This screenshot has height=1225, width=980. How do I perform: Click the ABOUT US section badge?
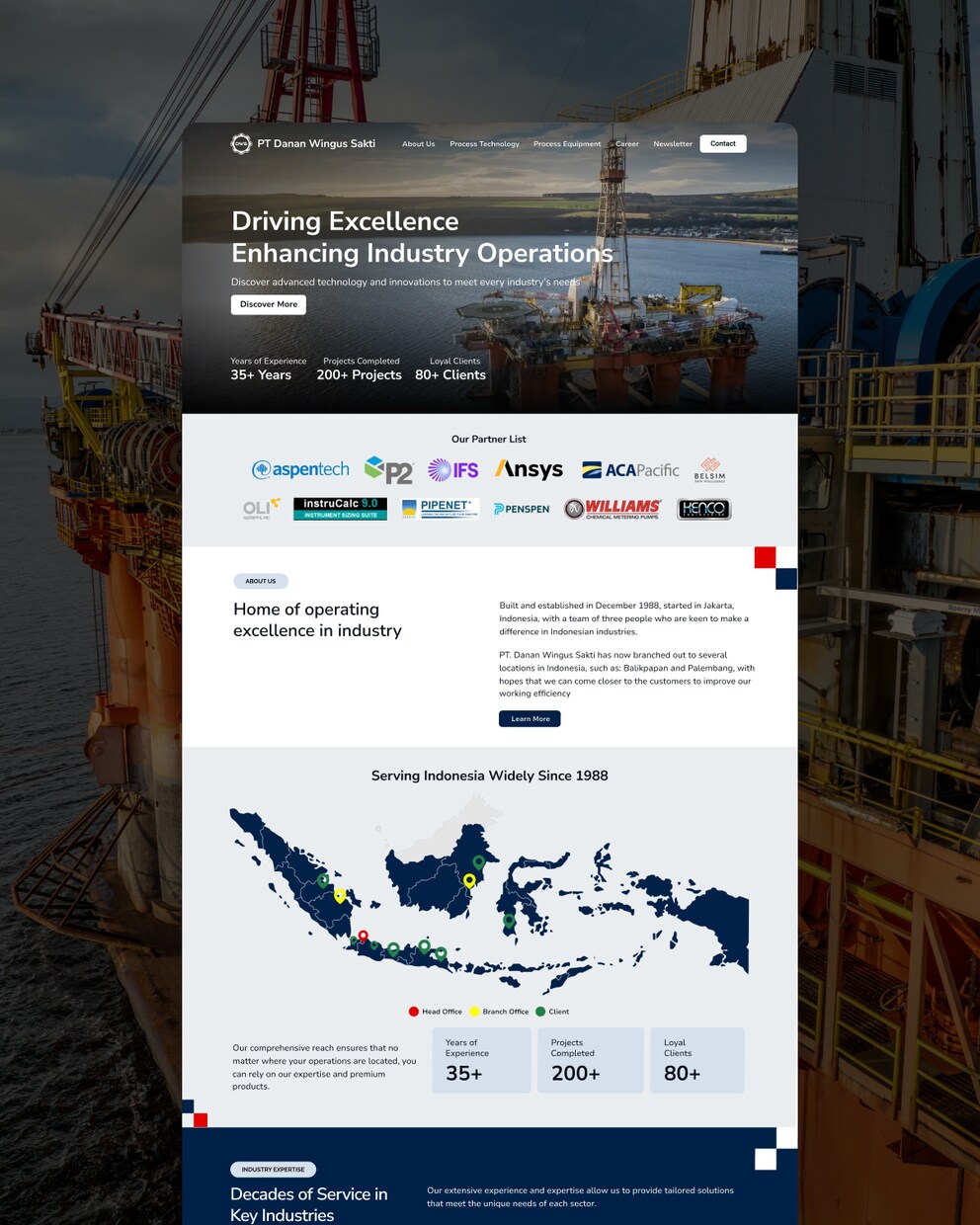click(x=261, y=581)
